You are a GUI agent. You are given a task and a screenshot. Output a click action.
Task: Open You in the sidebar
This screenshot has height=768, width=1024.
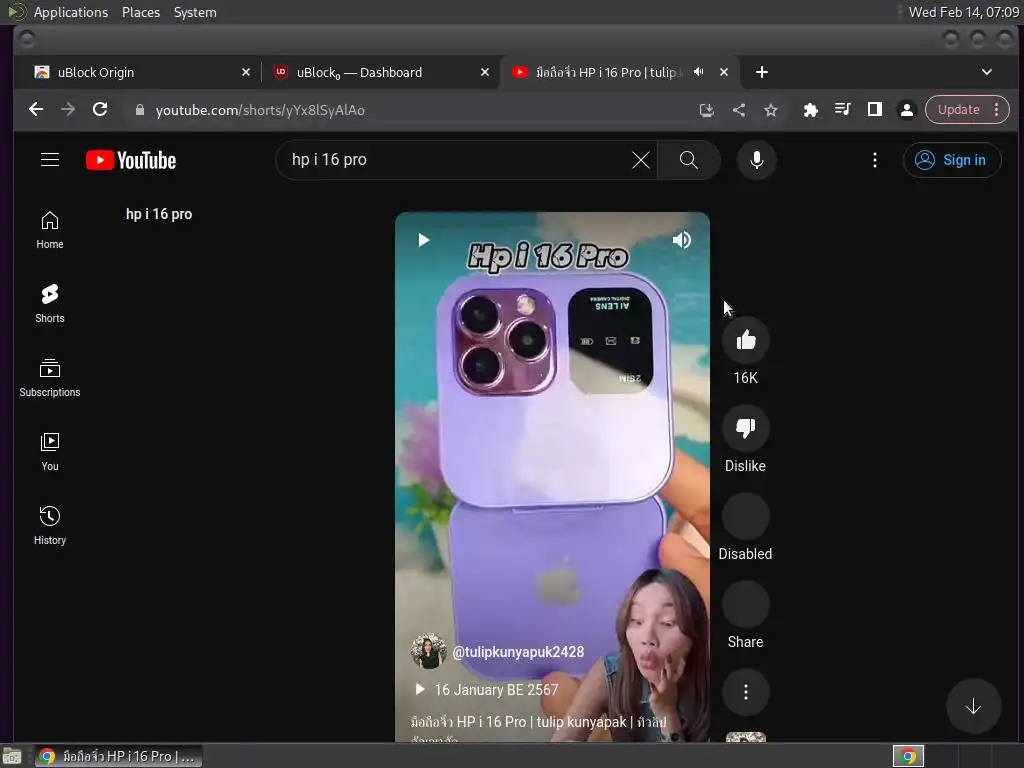click(50, 451)
